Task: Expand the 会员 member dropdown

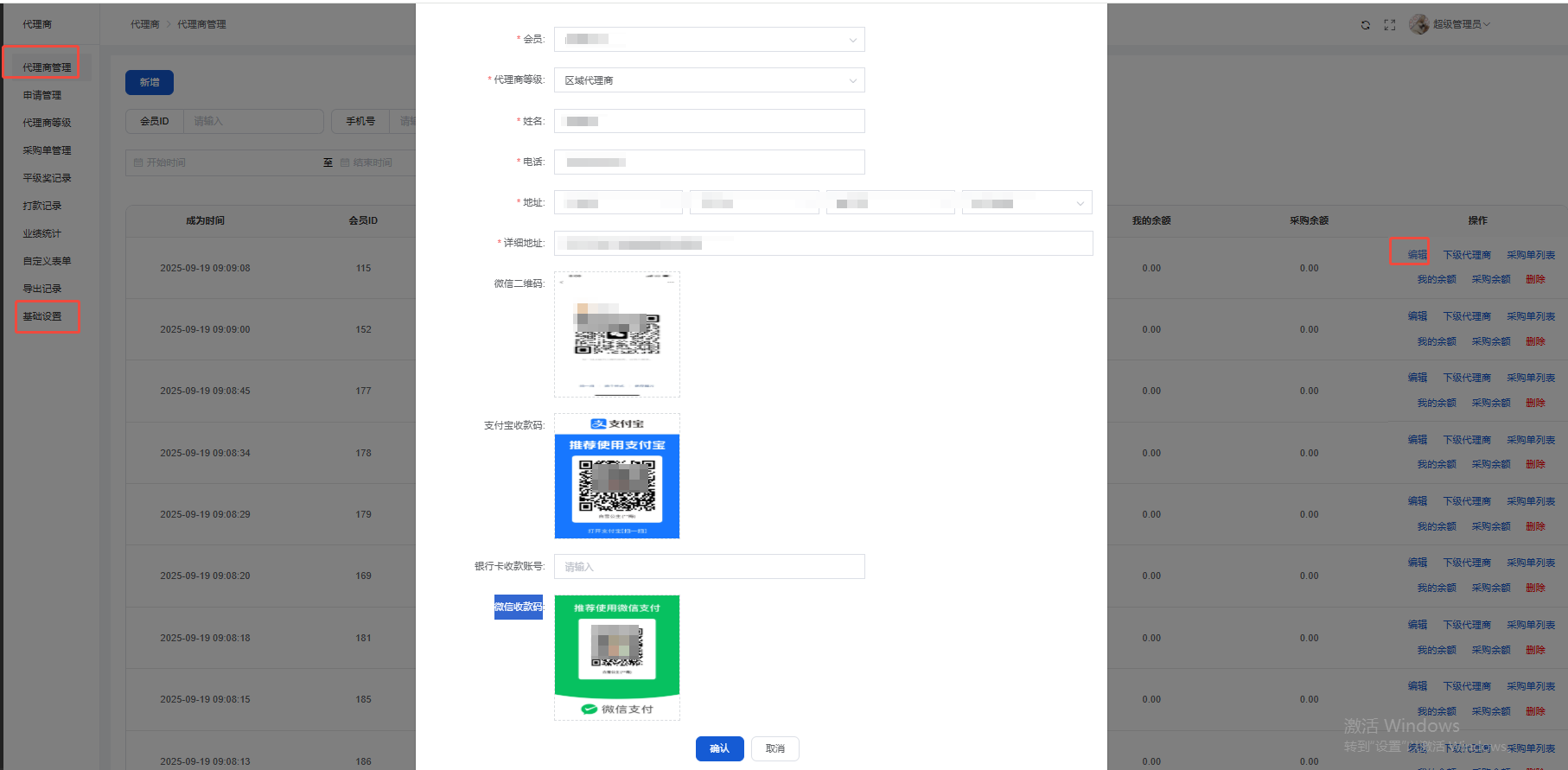Action: pyautogui.click(x=709, y=40)
